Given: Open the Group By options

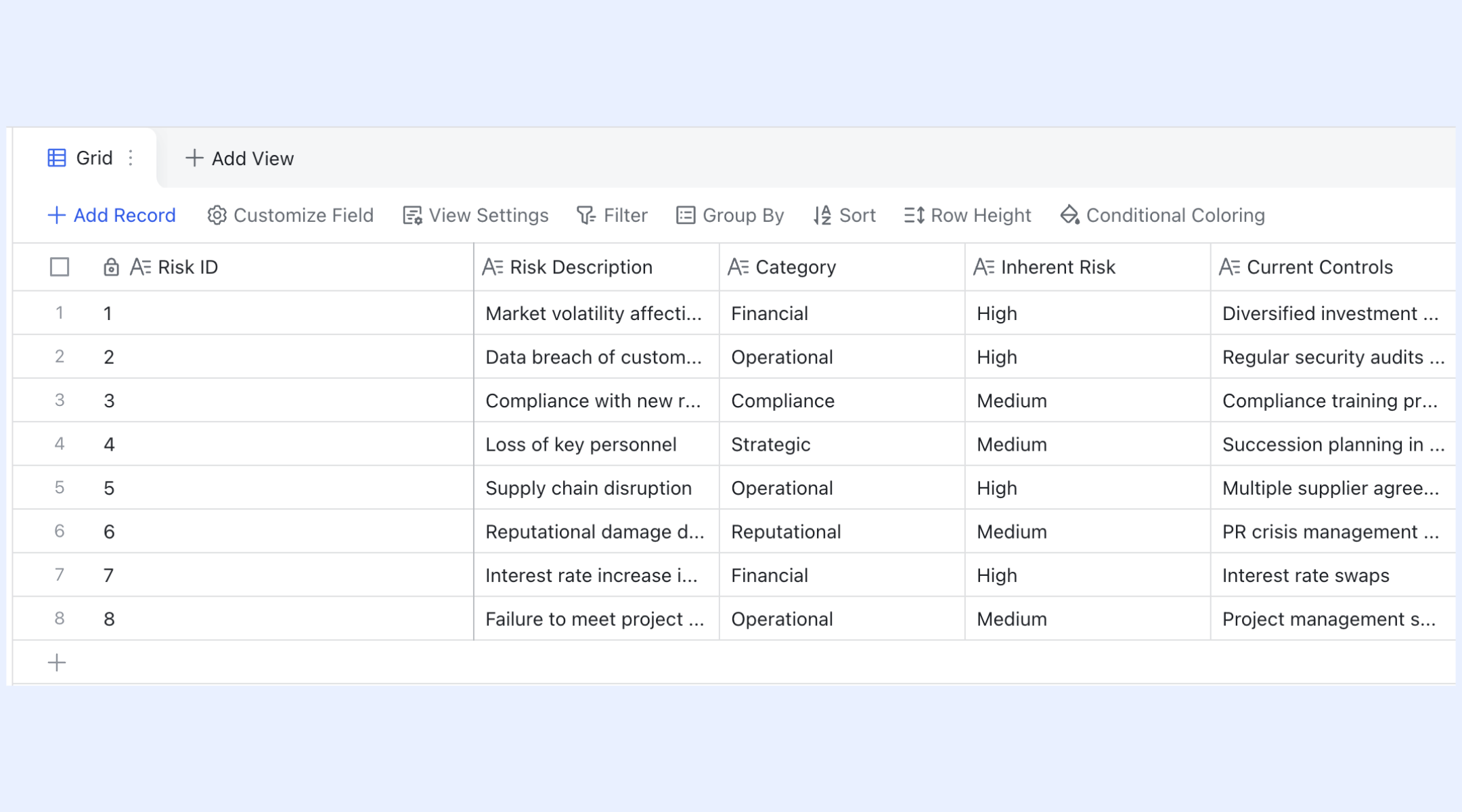Looking at the screenshot, I should pos(730,215).
